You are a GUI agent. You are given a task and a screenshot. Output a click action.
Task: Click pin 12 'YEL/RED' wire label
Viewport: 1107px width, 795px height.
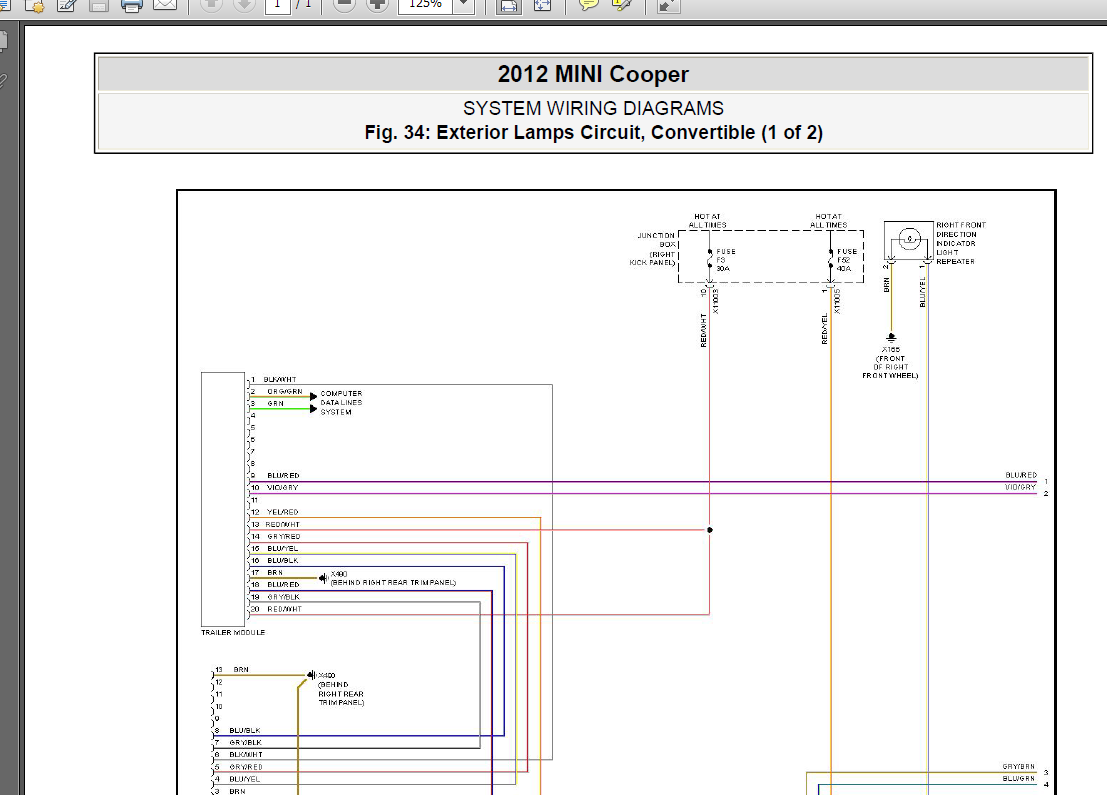click(x=282, y=512)
